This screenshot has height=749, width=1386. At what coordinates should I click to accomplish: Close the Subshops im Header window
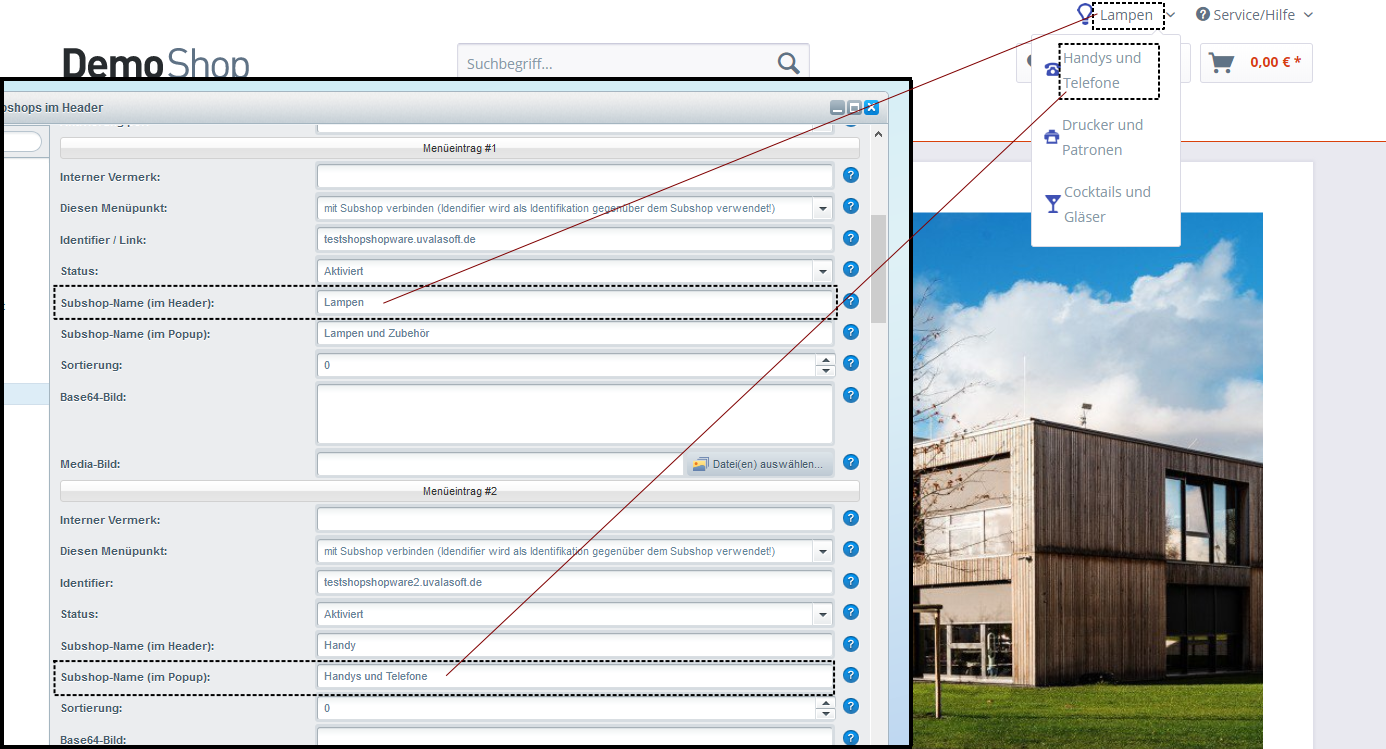pyautogui.click(x=871, y=107)
